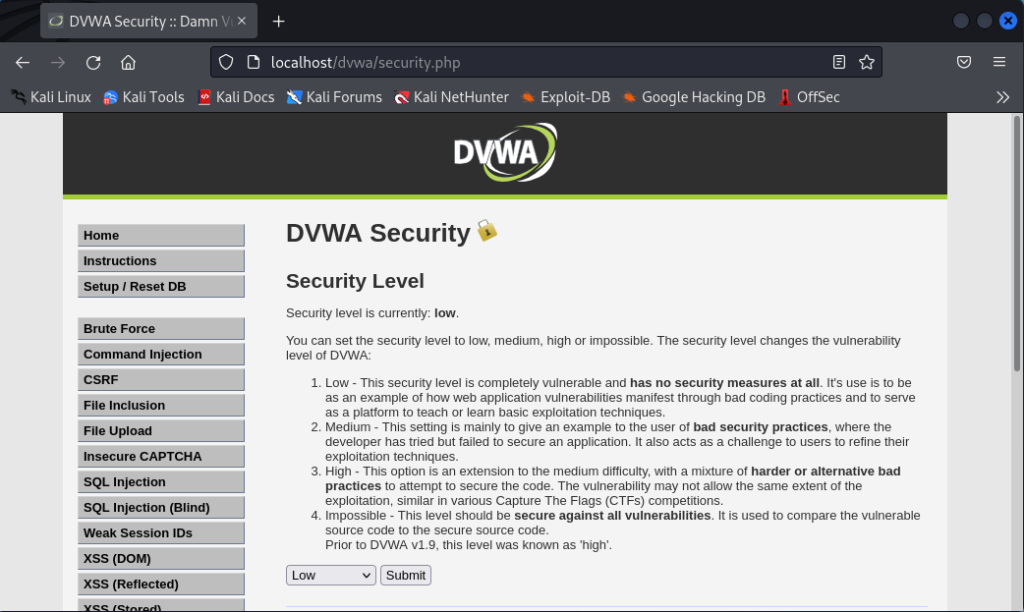Open Kali Tools bookmark
The image size is (1024, 612).
point(144,97)
